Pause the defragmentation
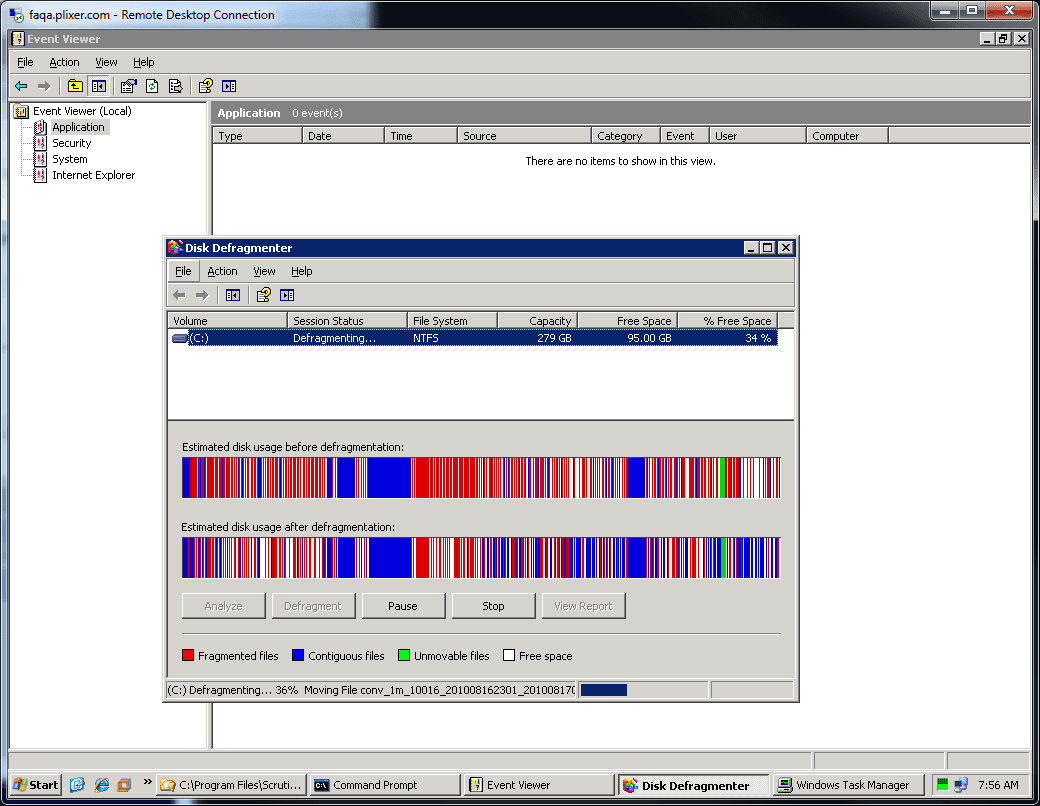Viewport: 1040px width, 806px height. [403, 606]
